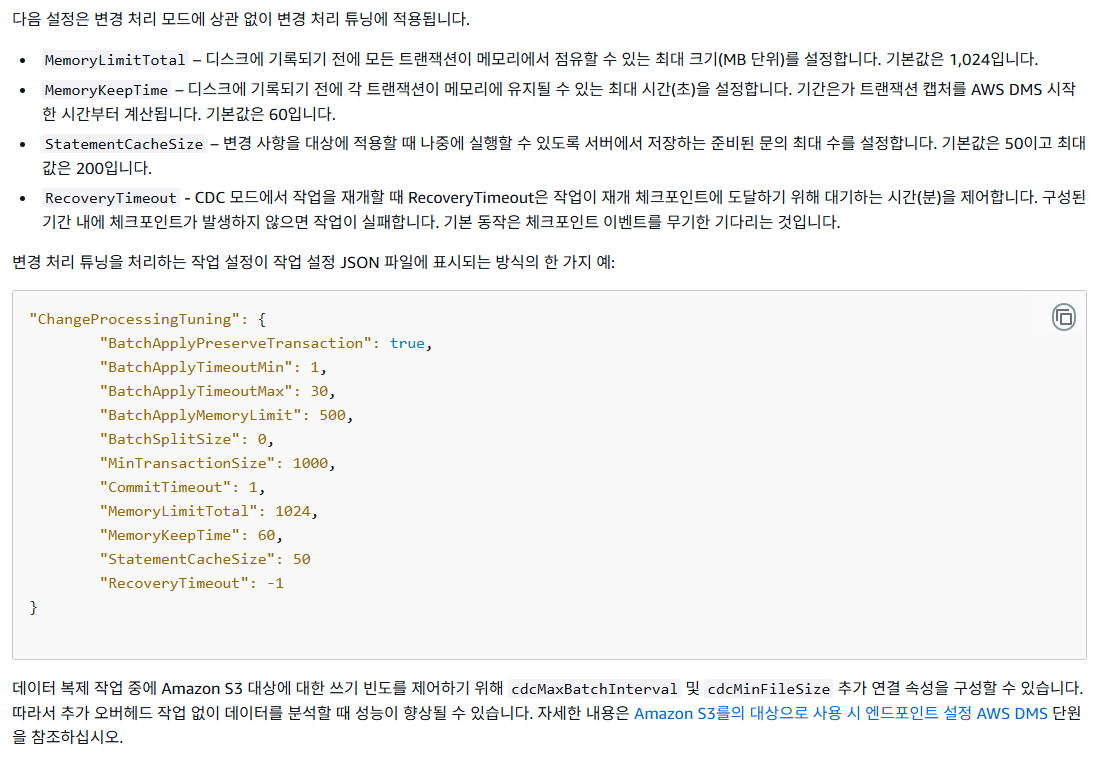This screenshot has width=1106, height=757.
Task: Click the copy code icon in code block
Action: [1063, 318]
